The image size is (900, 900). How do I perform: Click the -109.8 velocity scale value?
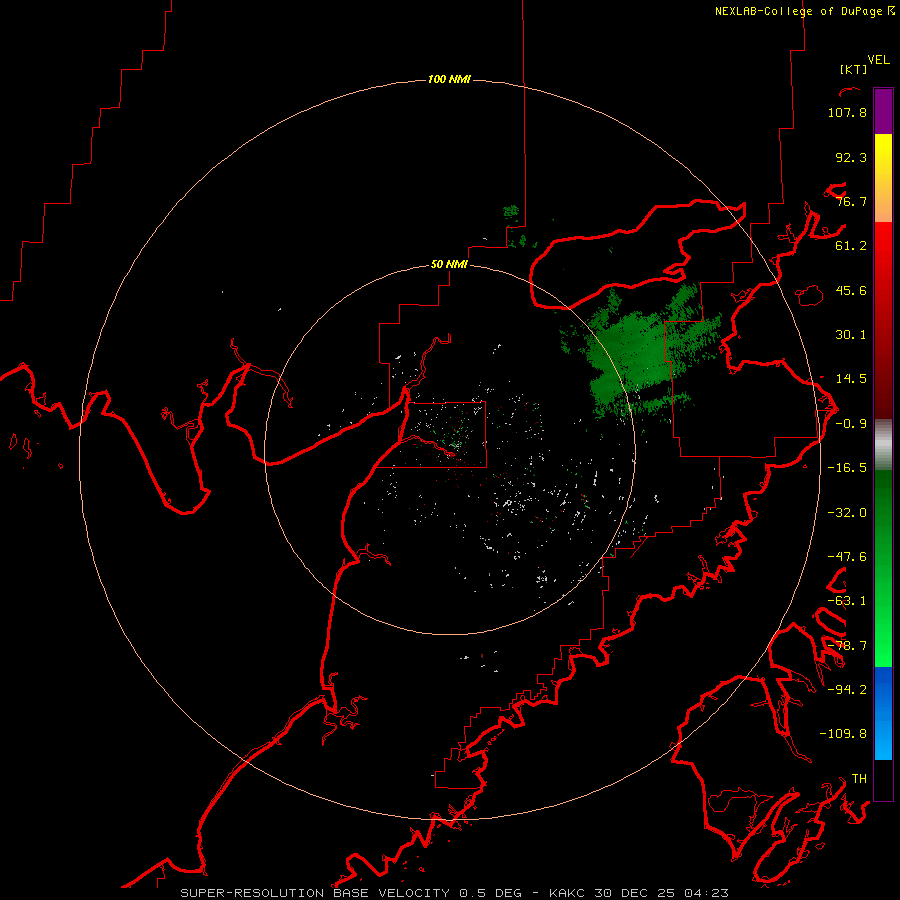pyautogui.click(x=843, y=734)
